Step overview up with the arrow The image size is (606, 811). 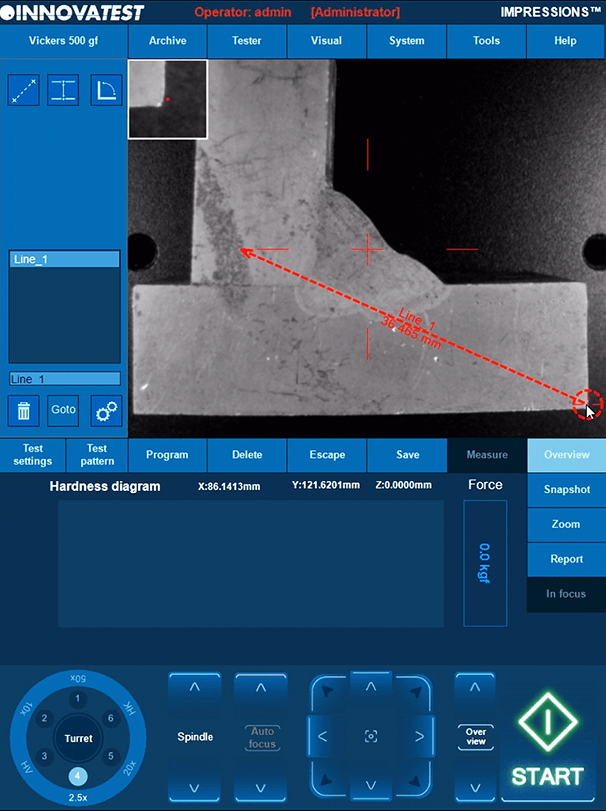475,688
